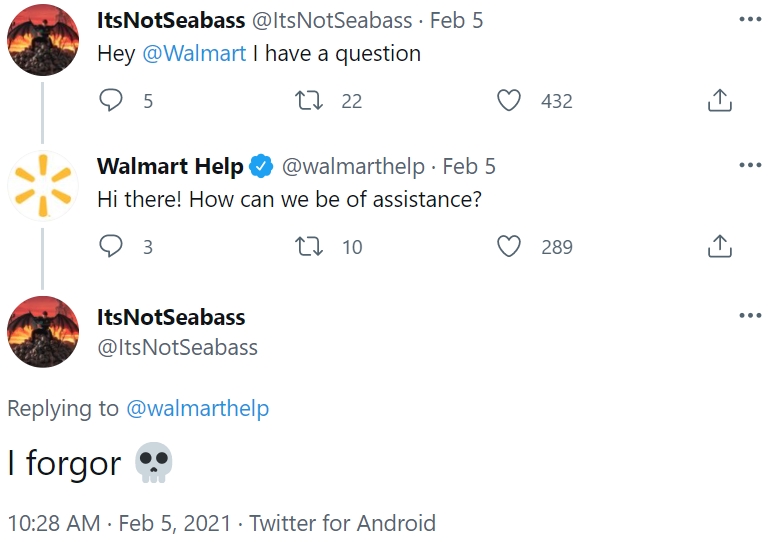The image size is (778, 542).
Task: Open @walmarthelp in the Replying to line
Action: pos(197,409)
